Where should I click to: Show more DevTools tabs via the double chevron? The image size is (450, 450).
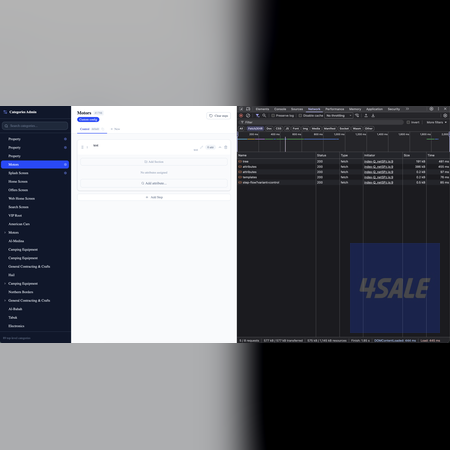[407, 109]
